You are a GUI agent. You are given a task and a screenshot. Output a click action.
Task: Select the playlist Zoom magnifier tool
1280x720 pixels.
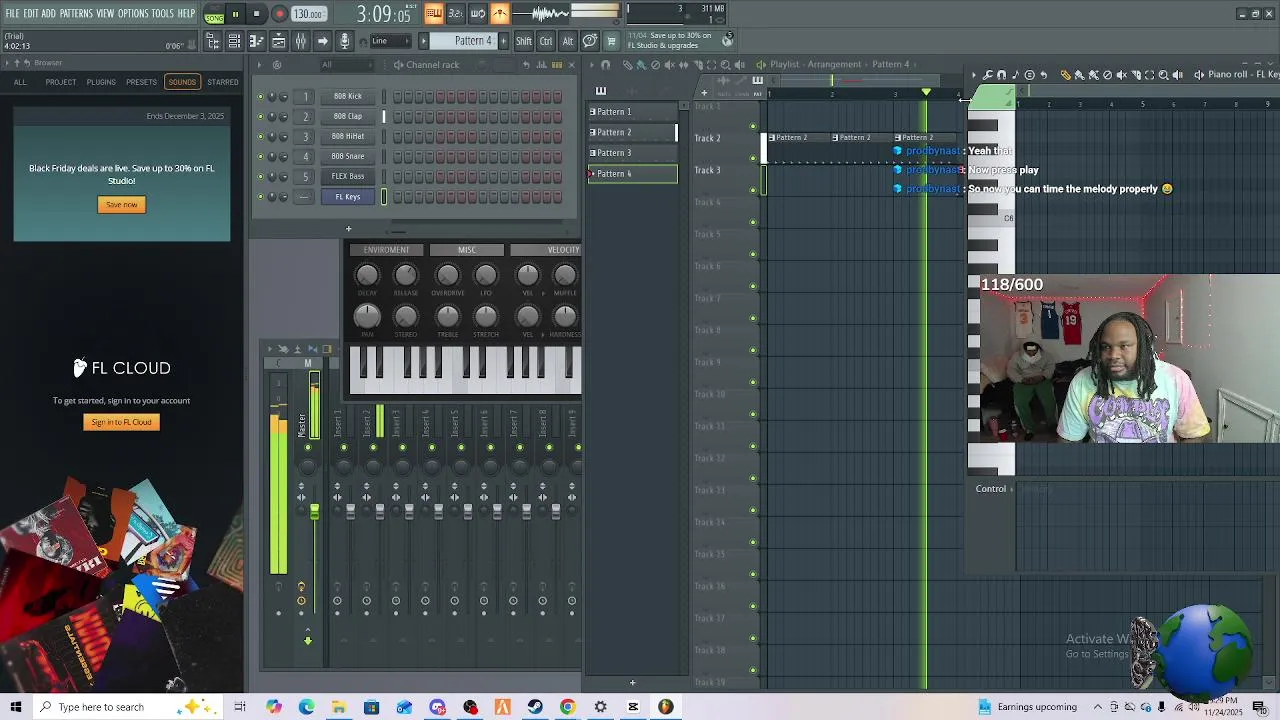(x=725, y=65)
